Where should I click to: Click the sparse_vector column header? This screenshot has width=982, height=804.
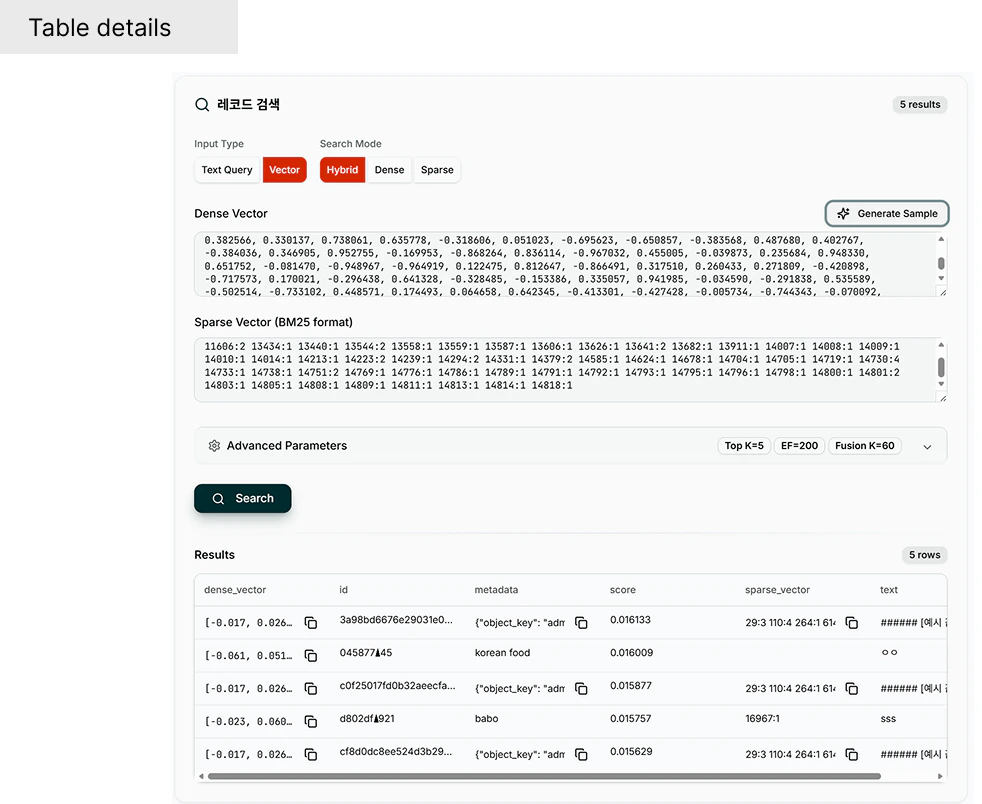[777, 590]
